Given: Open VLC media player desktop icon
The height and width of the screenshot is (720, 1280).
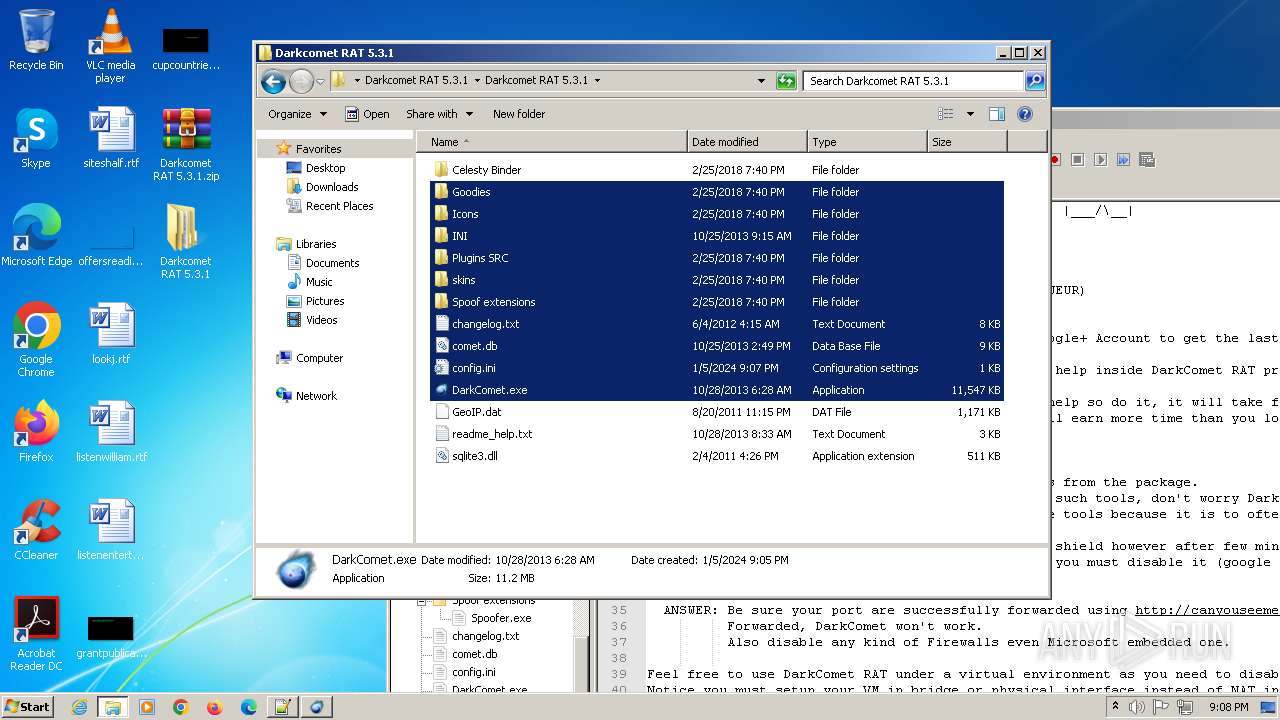Looking at the screenshot, I should (x=110, y=46).
